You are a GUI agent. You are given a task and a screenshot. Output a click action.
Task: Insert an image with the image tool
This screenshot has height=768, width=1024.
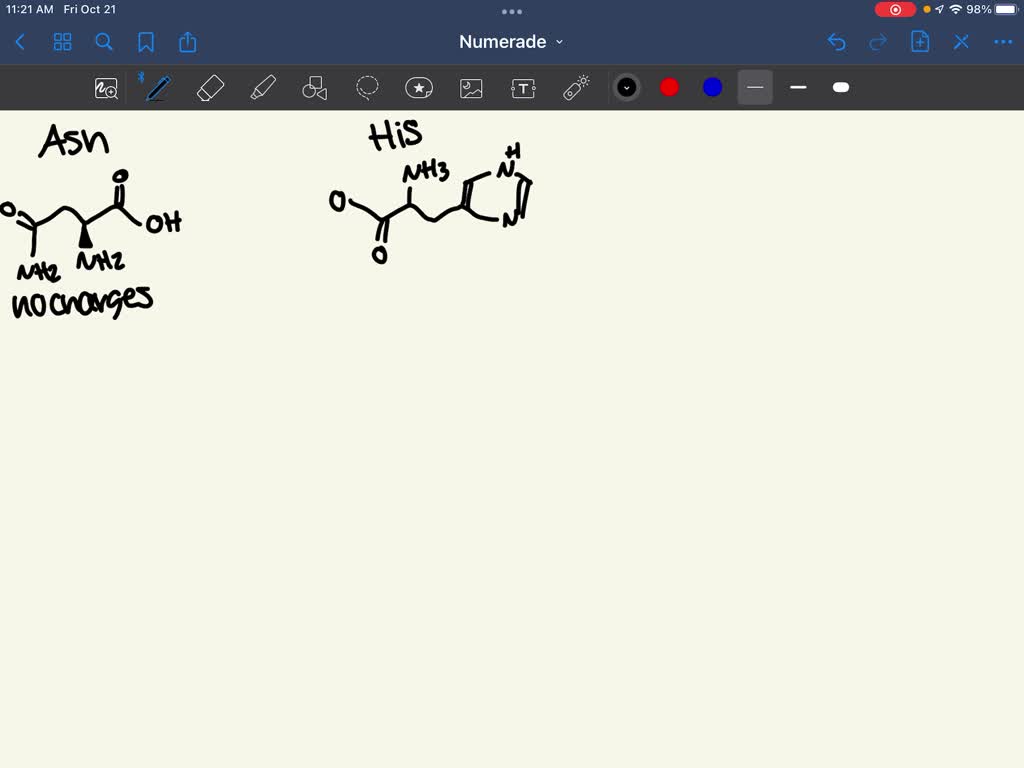pyautogui.click(x=470, y=88)
